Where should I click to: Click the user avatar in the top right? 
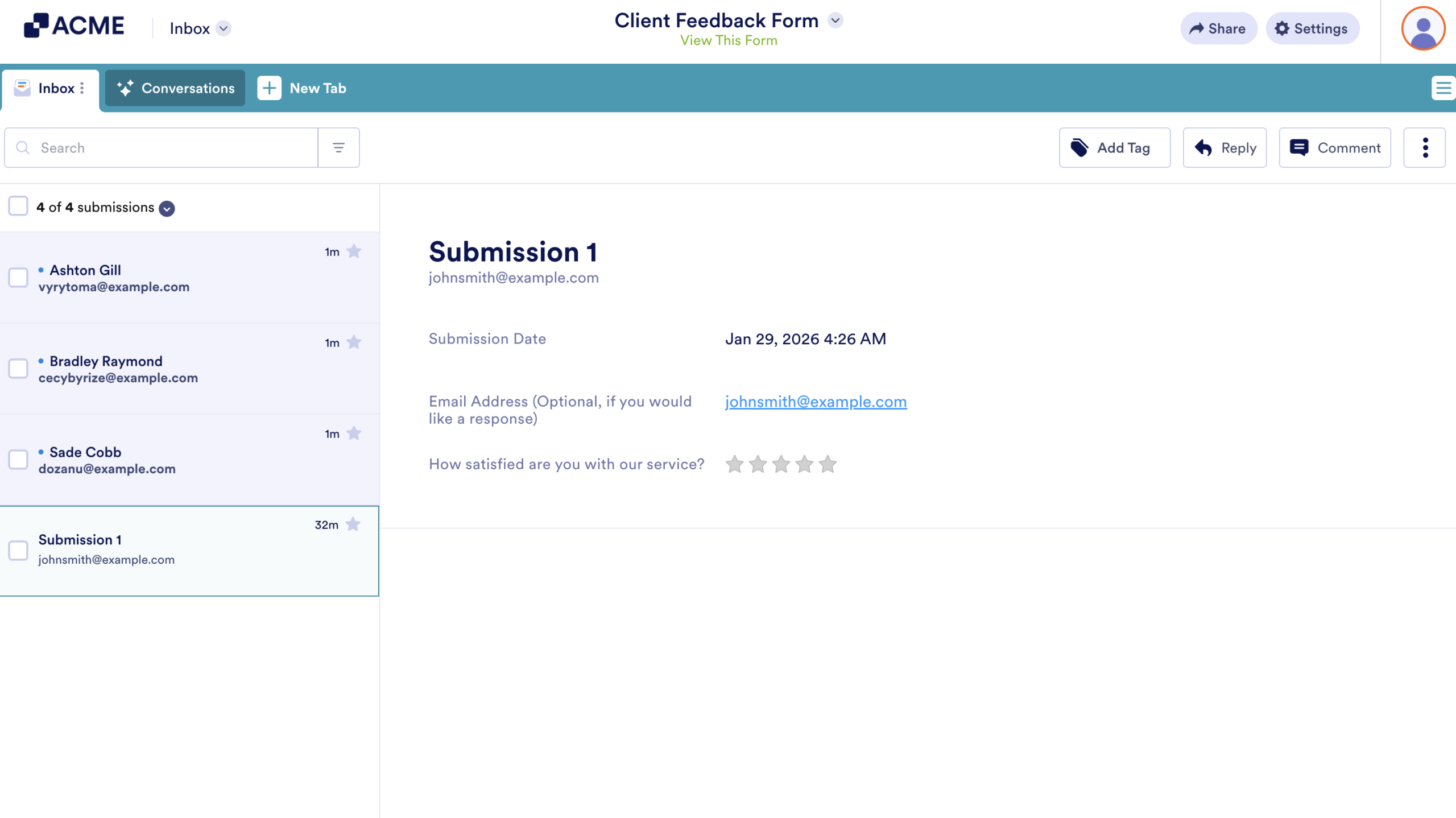pyautogui.click(x=1422, y=28)
